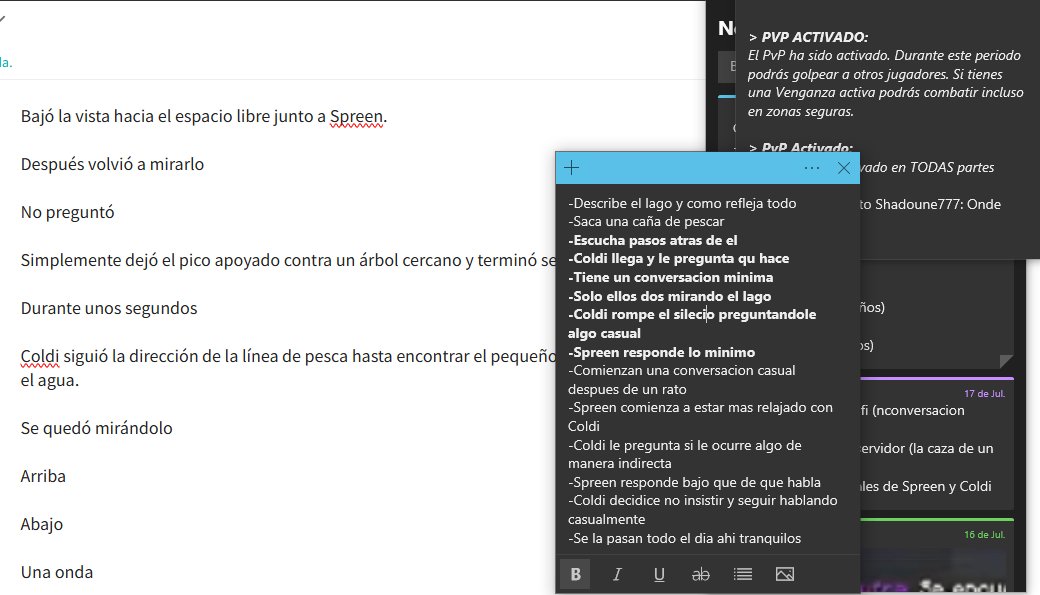
Task: Click the line '-Solo ellos dos mirando el lago'
Action: pyautogui.click(x=669, y=296)
